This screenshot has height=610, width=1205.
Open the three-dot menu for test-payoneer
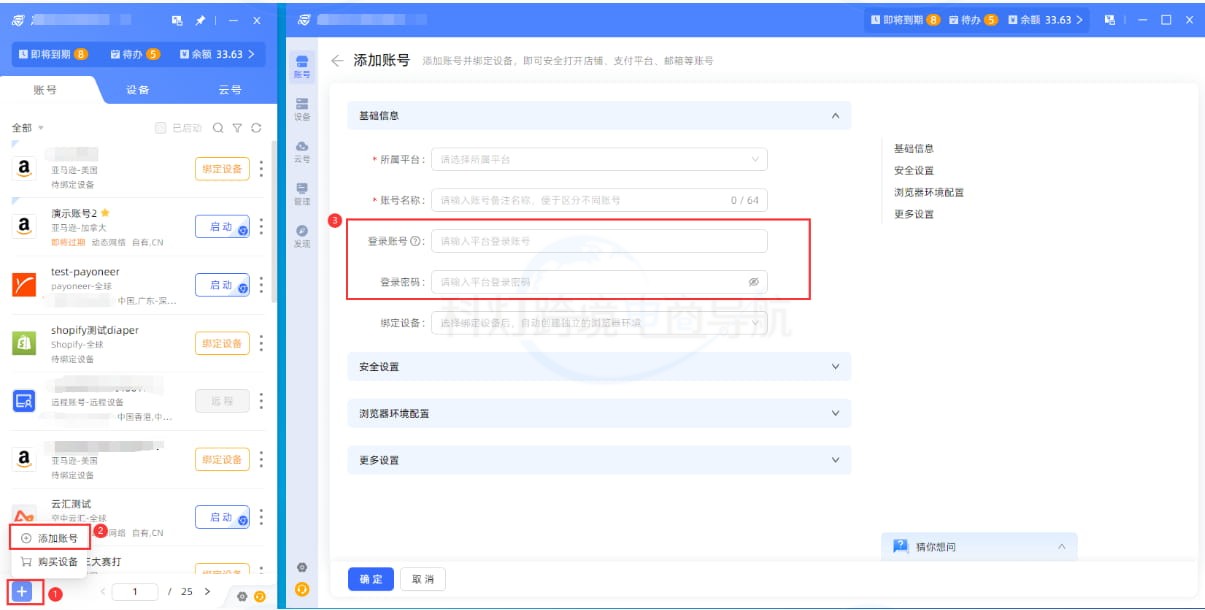262,283
